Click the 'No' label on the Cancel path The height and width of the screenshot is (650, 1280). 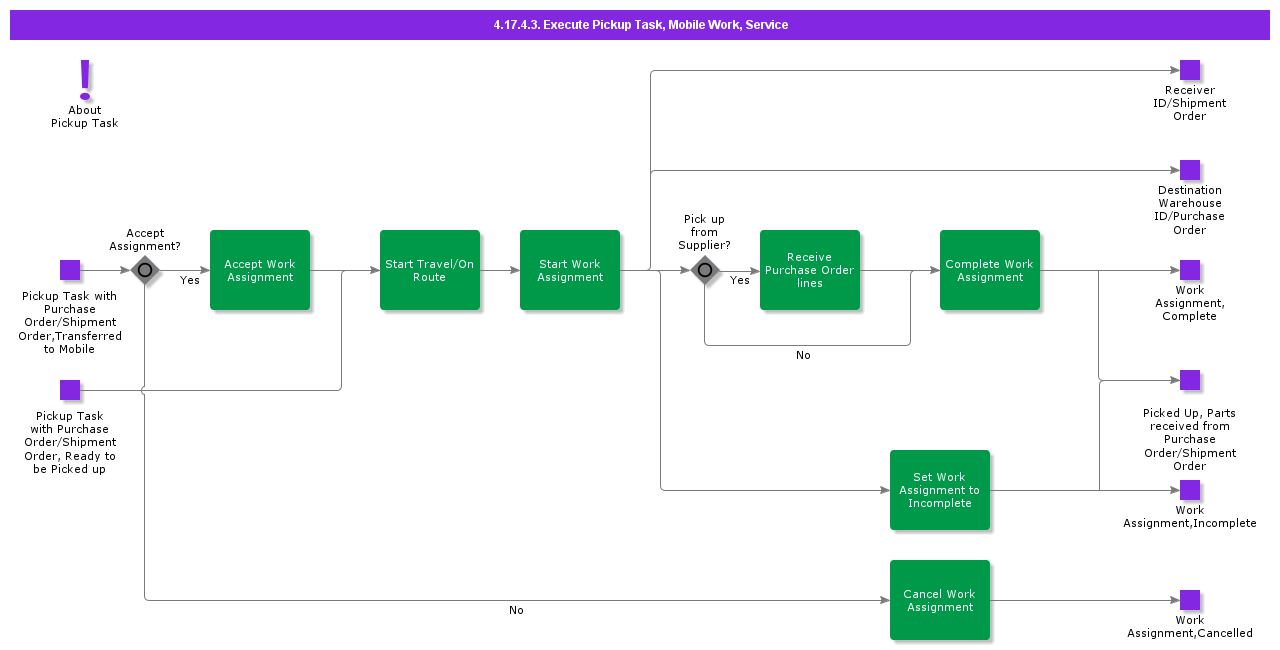[x=516, y=610]
